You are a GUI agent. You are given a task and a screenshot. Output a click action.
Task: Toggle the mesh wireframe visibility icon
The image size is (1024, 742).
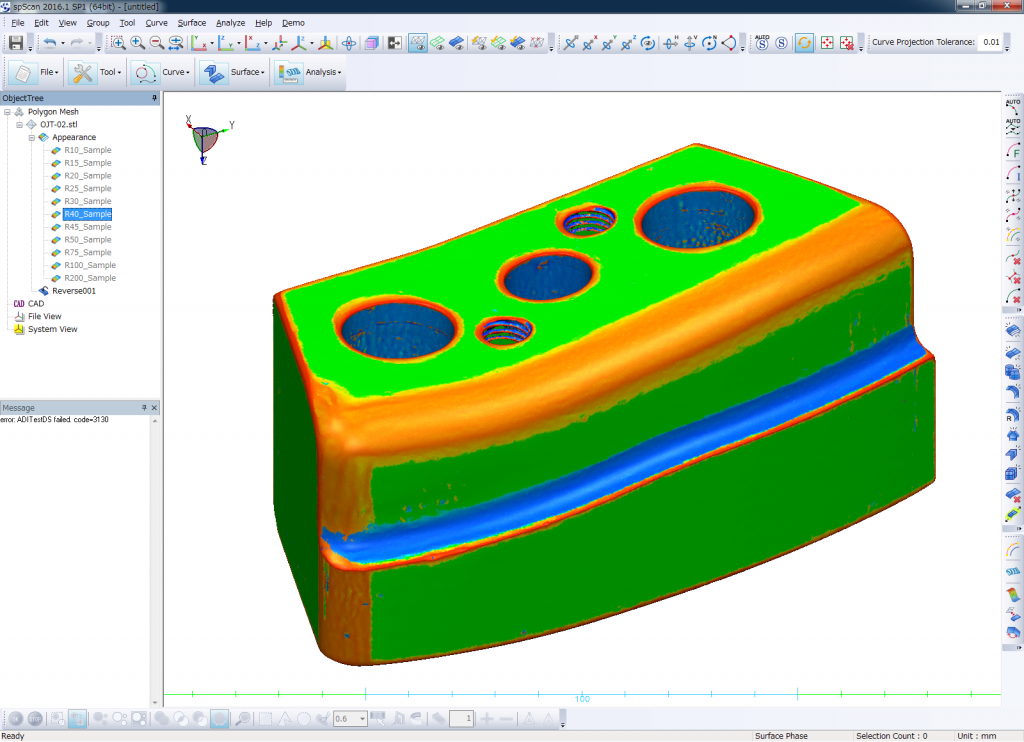click(x=418, y=43)
